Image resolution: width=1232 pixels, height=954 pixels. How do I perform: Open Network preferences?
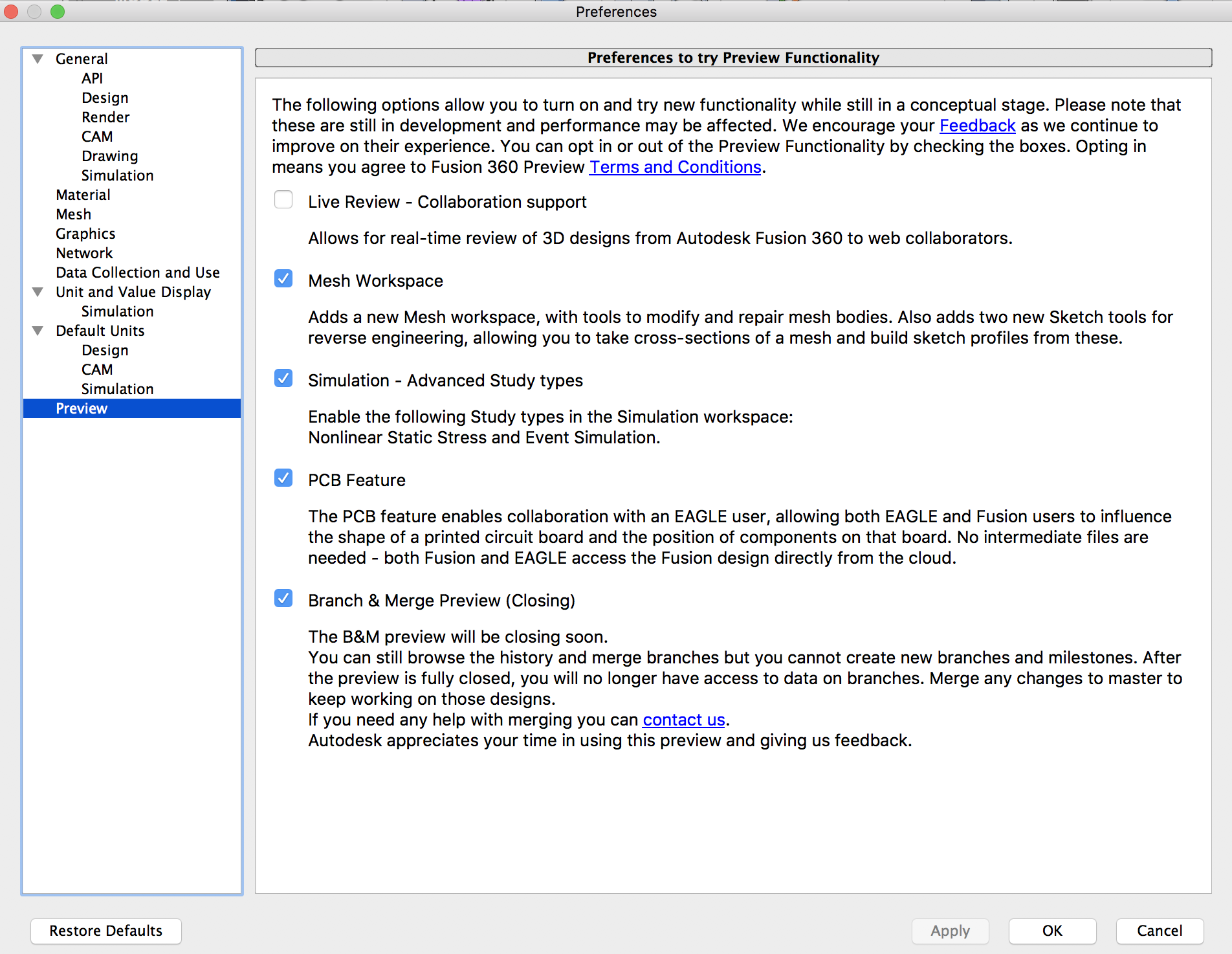(84, 253)
